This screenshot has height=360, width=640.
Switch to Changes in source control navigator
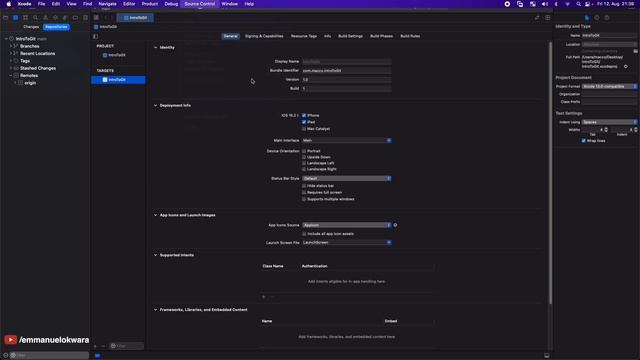point(31,27)
